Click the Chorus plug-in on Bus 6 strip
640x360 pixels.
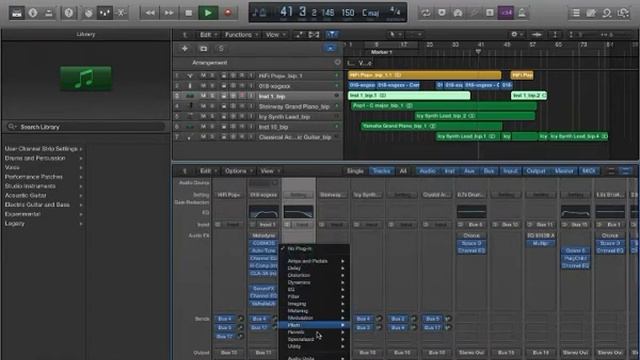(x=471, y=236)
